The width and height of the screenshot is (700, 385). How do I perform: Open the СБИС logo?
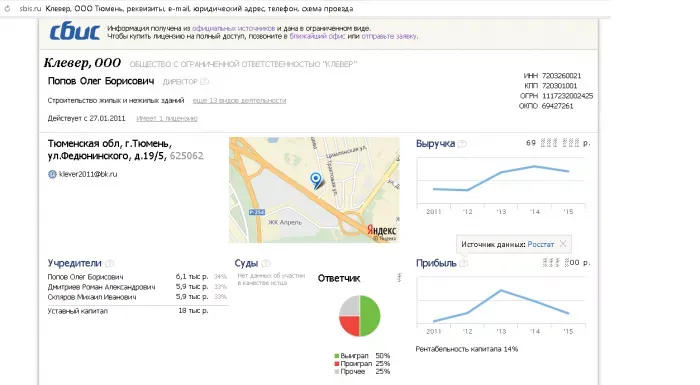tap(75, 32)
